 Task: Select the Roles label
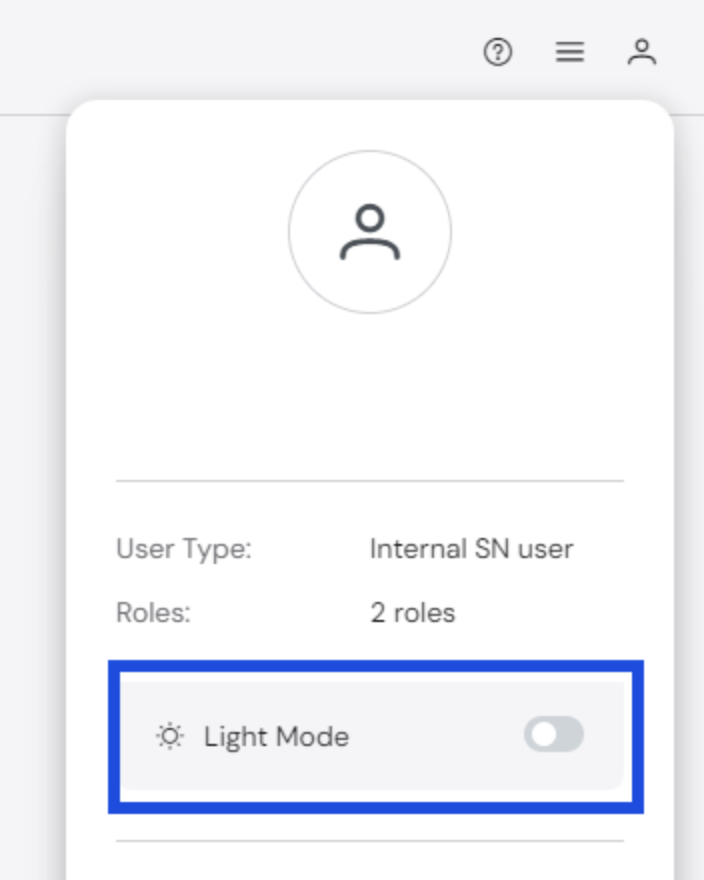tap(153, 612)
